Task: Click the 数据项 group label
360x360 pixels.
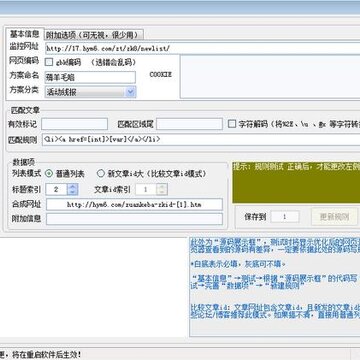Action: click(x=24, y=162)
